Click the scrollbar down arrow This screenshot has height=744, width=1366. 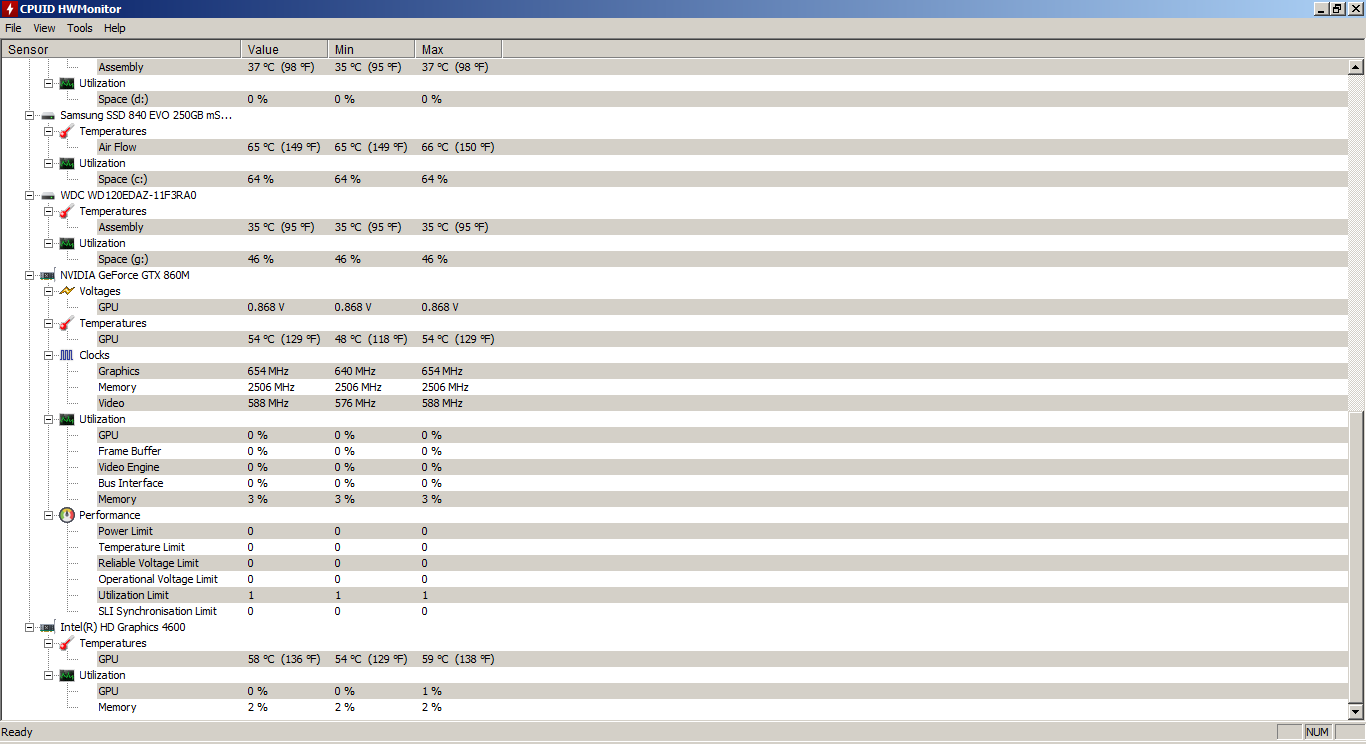point(1357,711)
